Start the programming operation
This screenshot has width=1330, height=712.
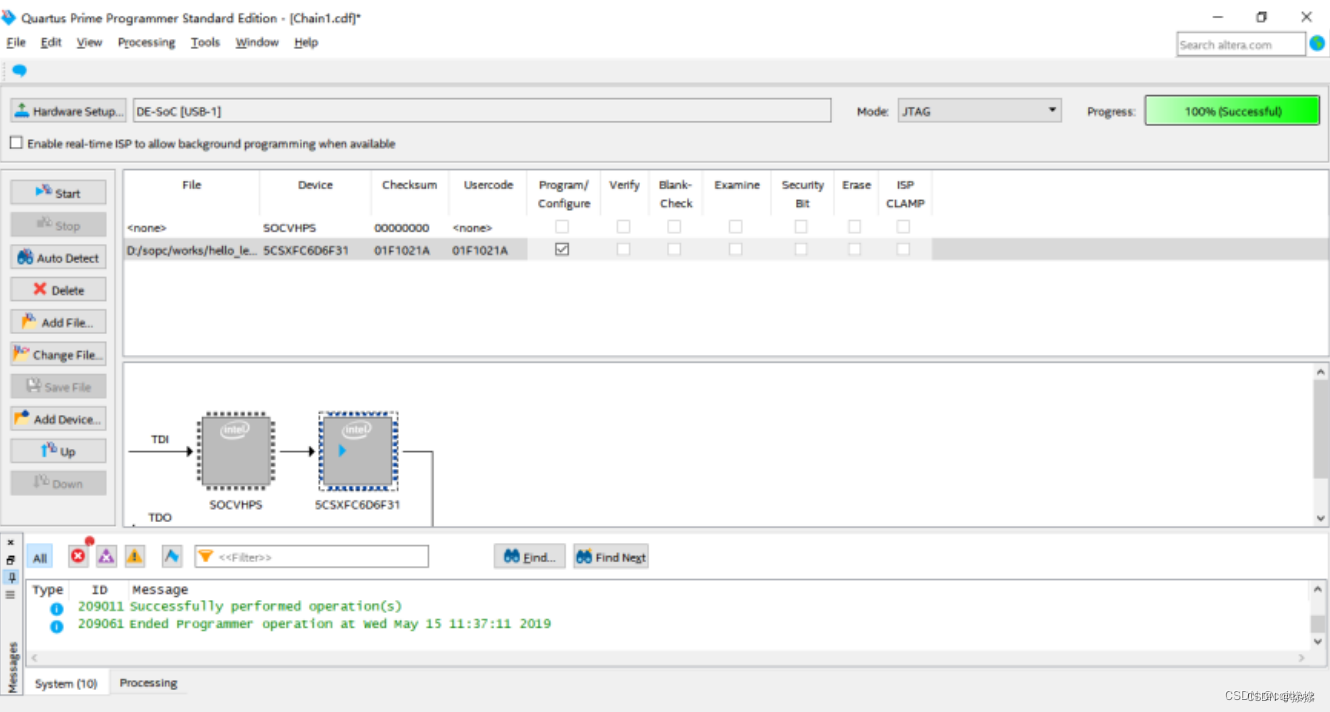click(x=58, y=193)
